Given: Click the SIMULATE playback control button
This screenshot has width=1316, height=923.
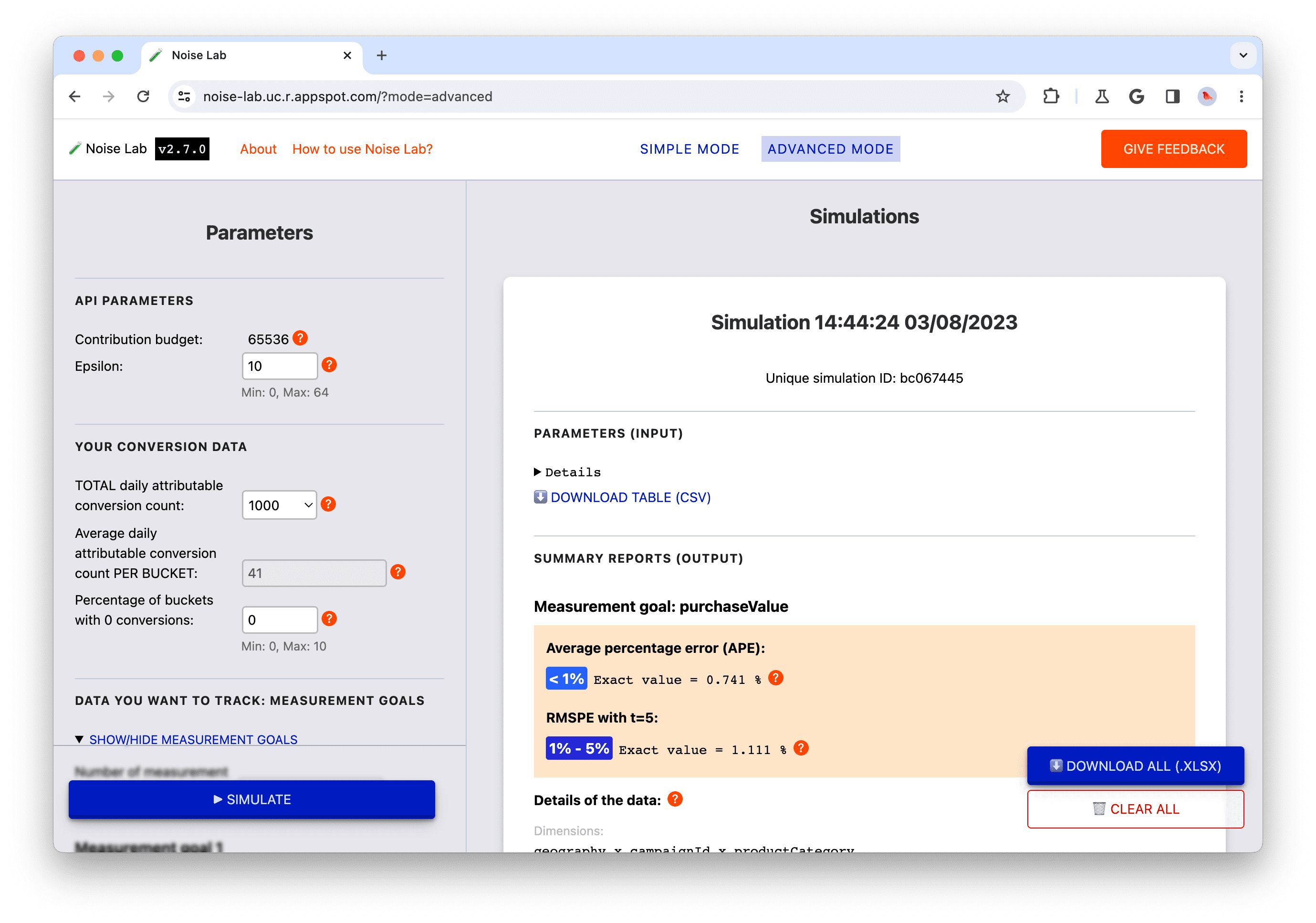Looking at the screenshot, I should tap(252, 800).
